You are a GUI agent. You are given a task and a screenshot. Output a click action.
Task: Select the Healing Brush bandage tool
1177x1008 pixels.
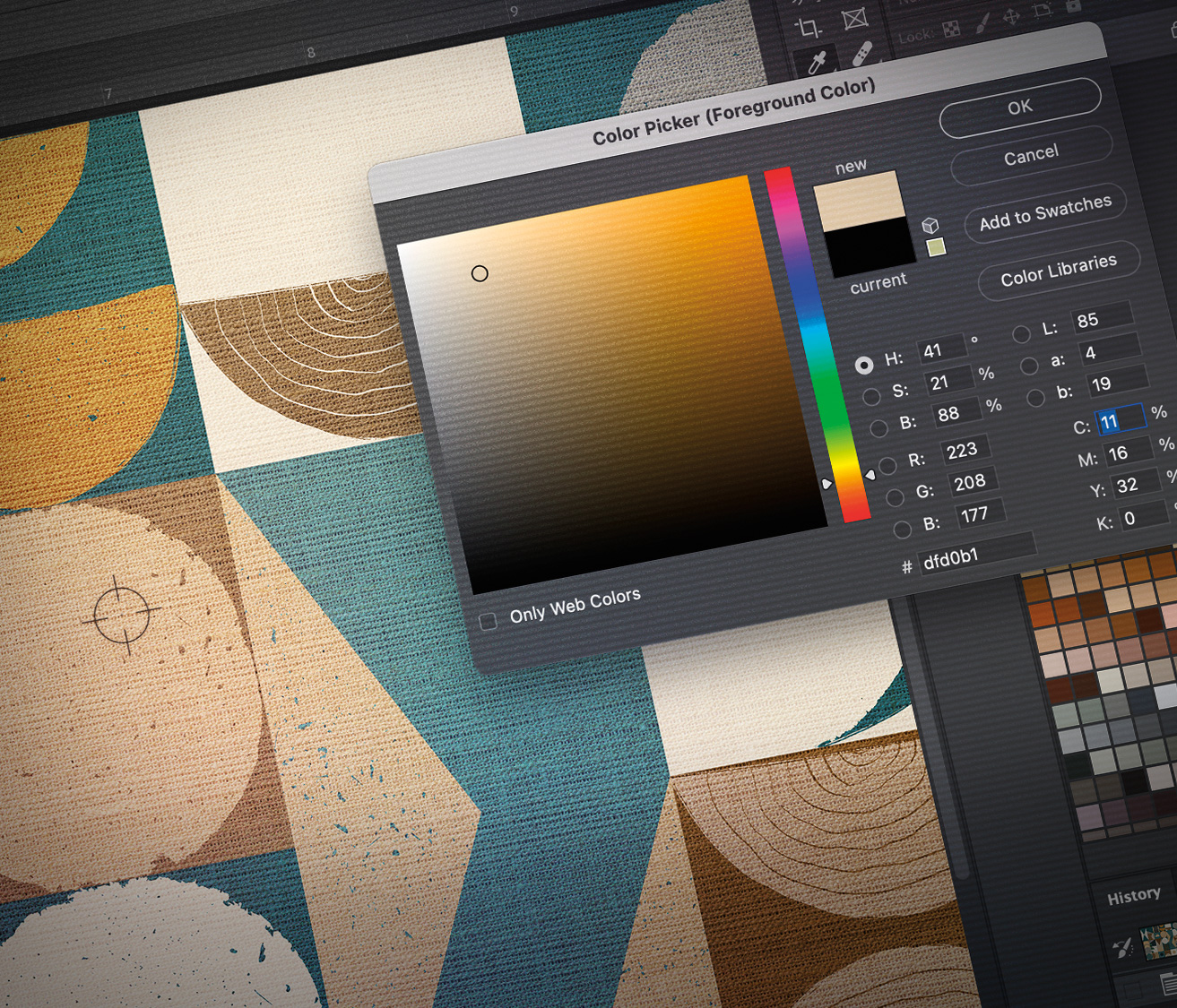click(861, 54)
